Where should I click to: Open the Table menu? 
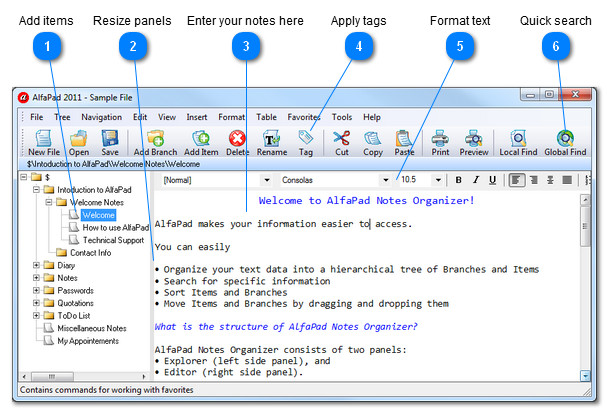[266, 117]
